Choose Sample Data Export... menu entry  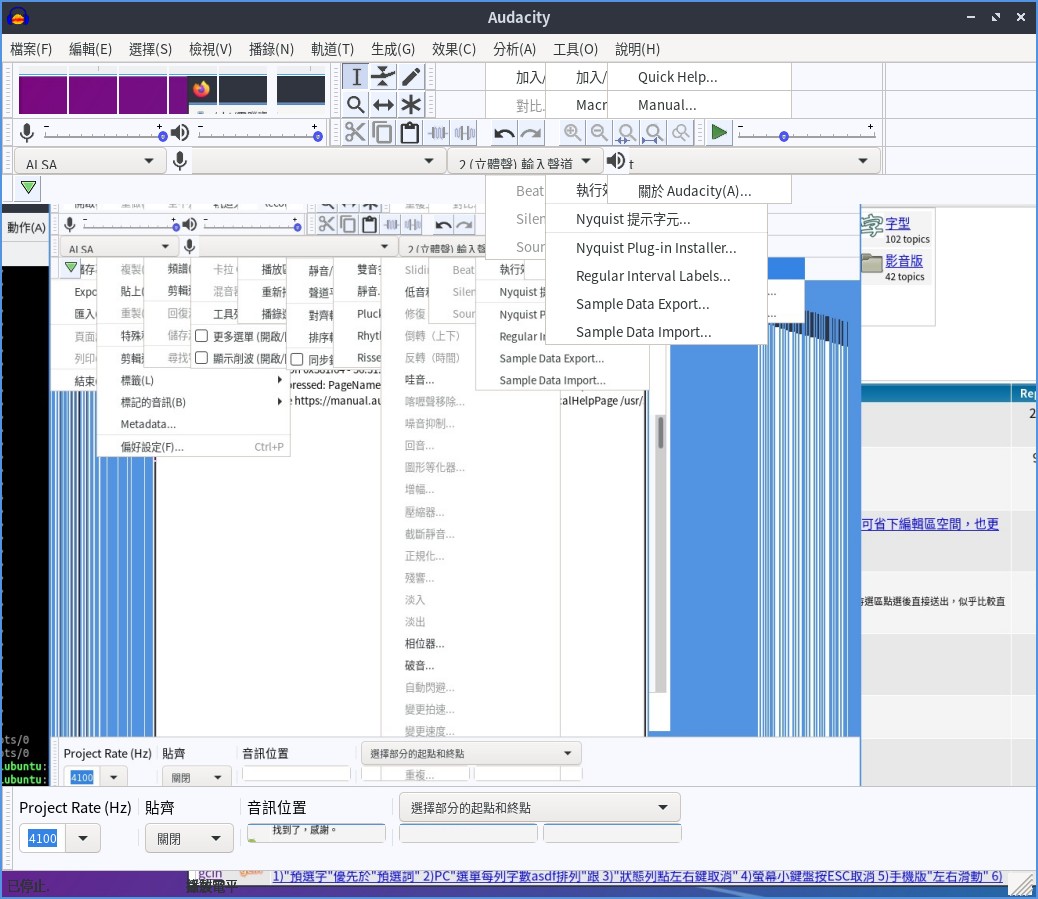[642, 304]
